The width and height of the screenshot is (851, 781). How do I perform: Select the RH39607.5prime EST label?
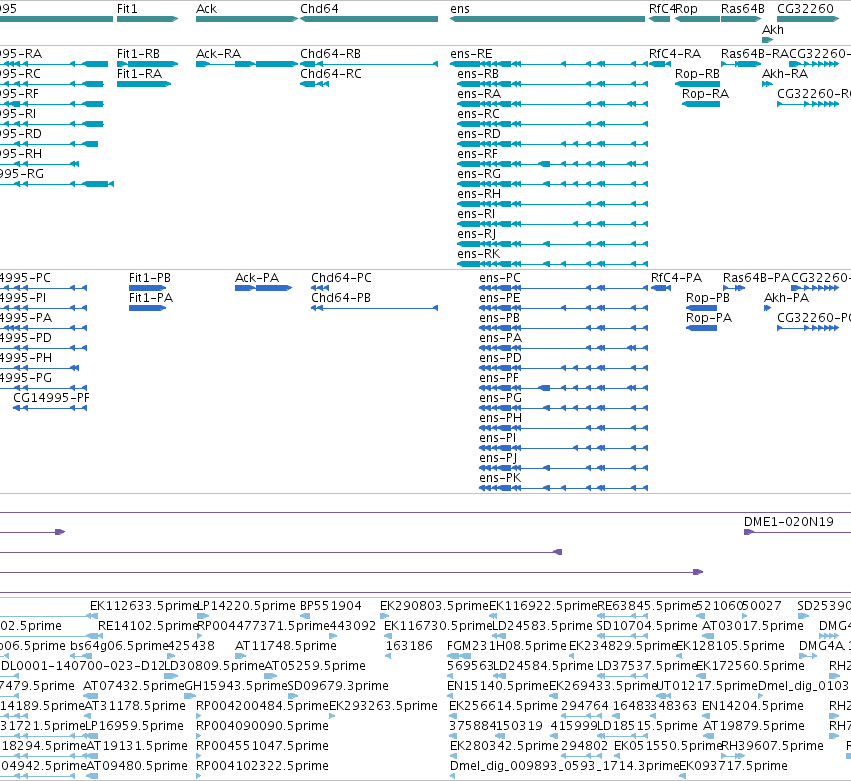pos(772,746)
